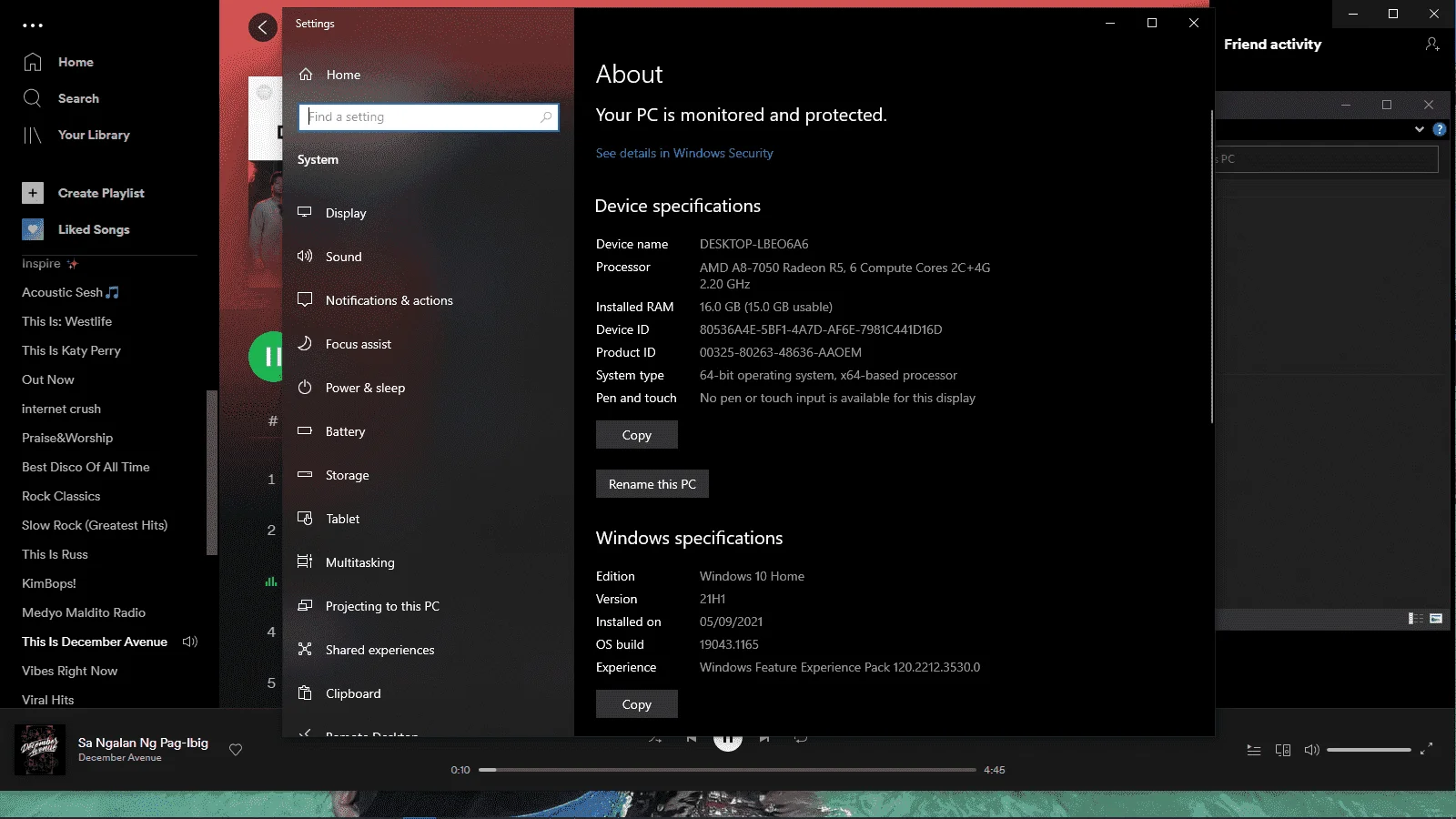Open the Praise&Worship playlist
1456x819 pixels.
(x=67, y=438)
